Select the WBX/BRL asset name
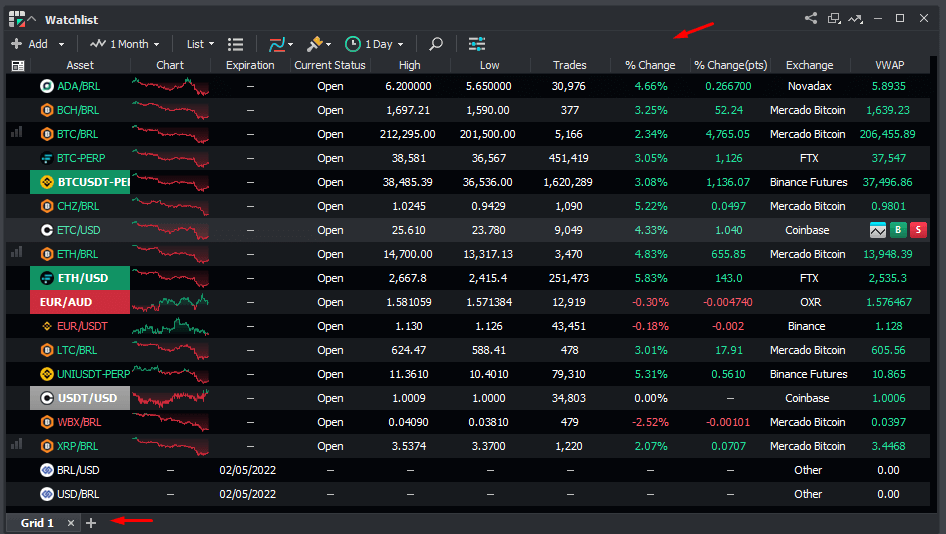This screenshot has width=946, height=534. 78,422
